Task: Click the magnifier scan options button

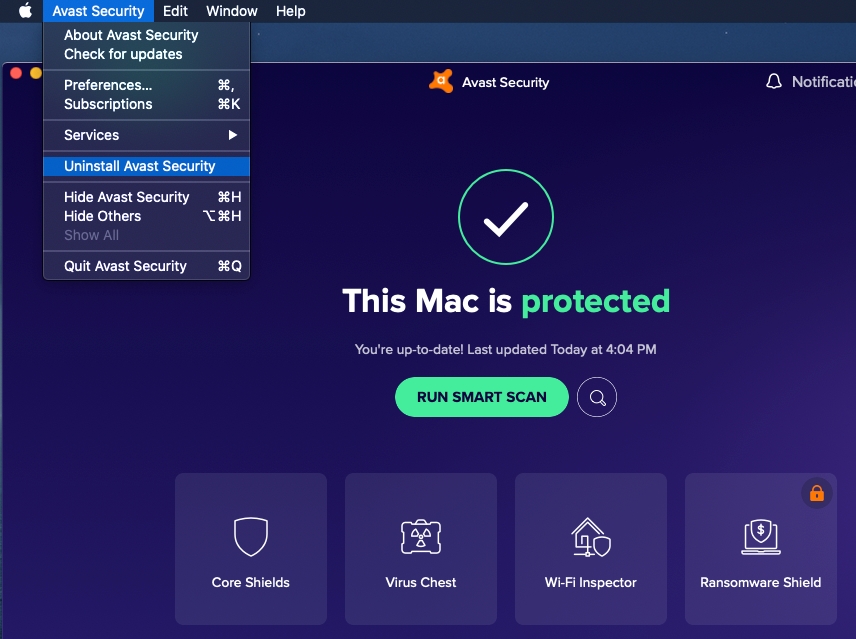Action: point(597,397)
